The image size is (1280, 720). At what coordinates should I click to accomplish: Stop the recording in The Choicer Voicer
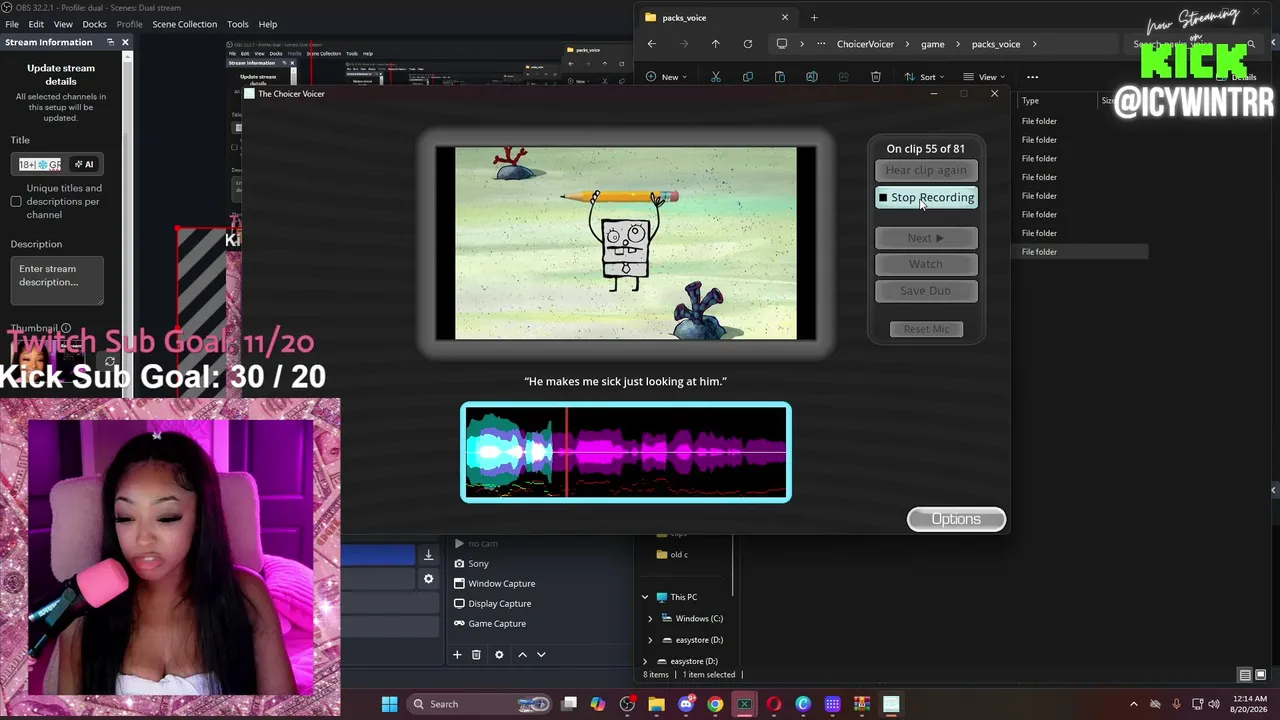point(926,197)
